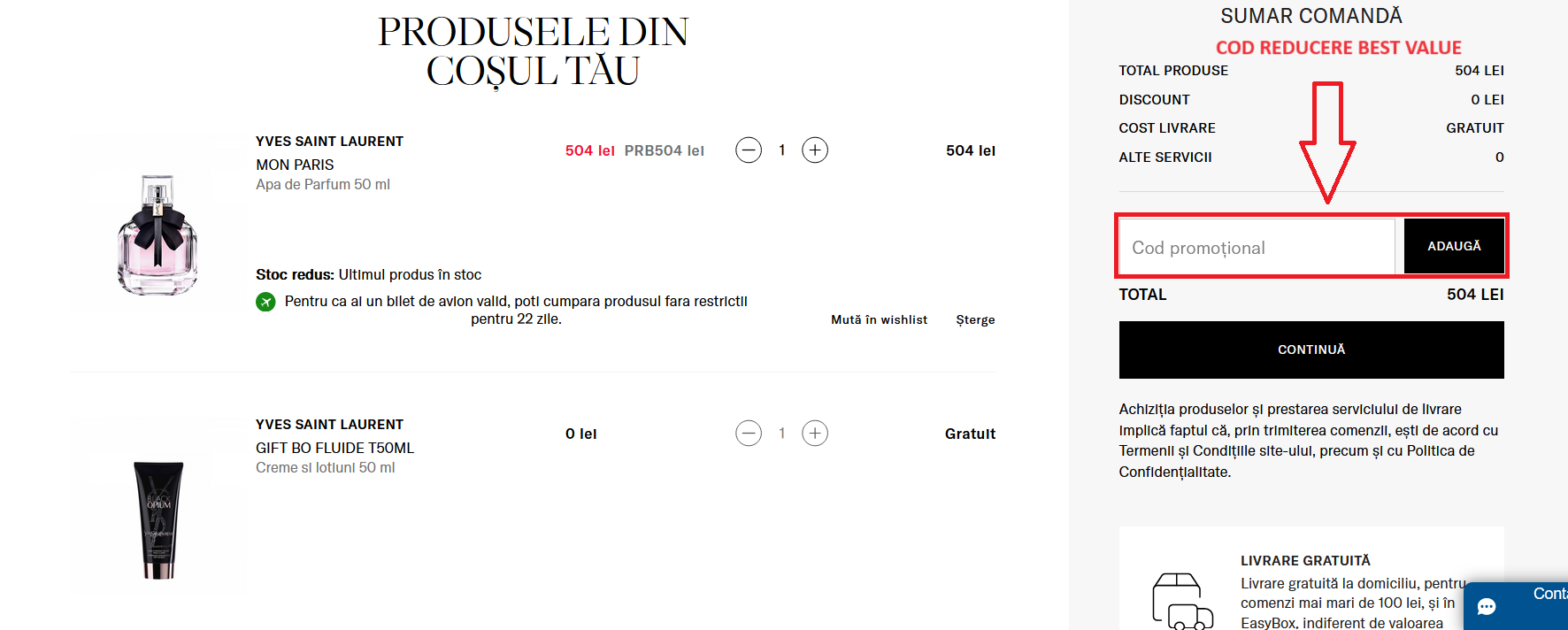
Task: Proceed with the CONTINUĂ button
Action: coord(1311,350)
